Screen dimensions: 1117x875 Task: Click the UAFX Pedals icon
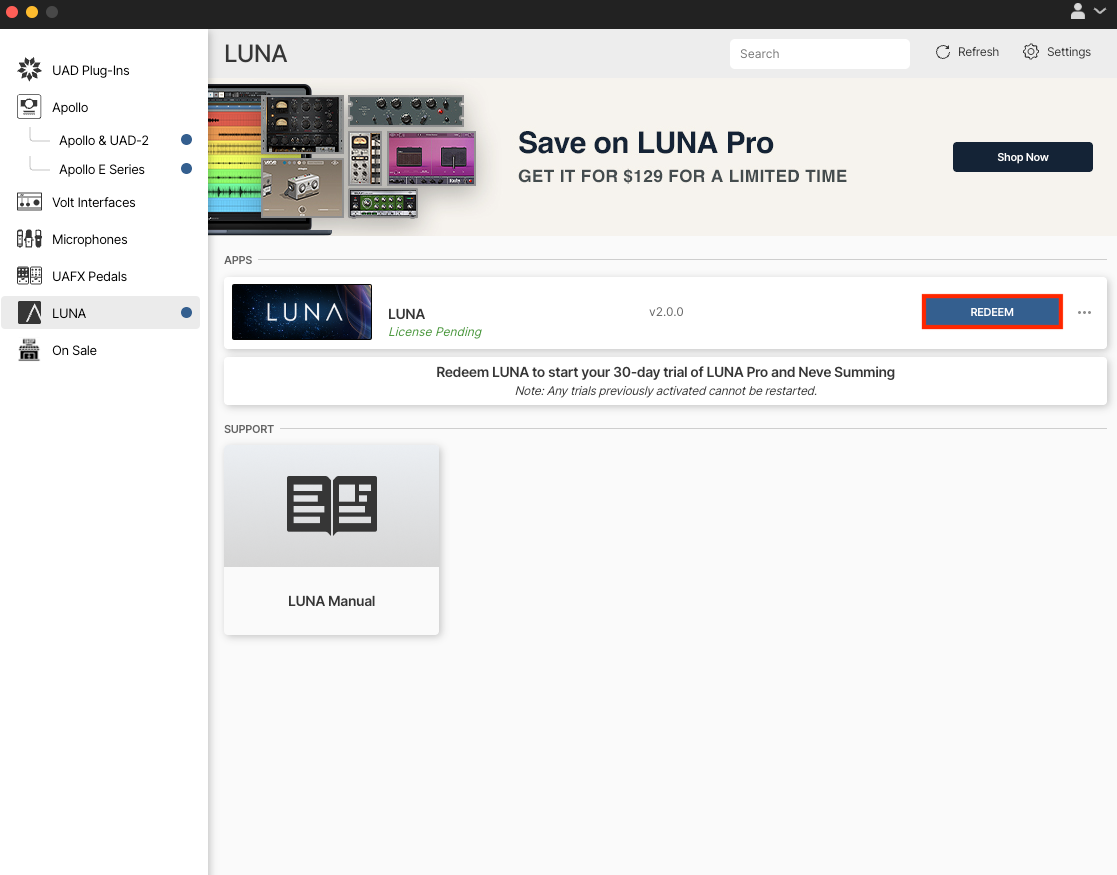coord(29,276)
